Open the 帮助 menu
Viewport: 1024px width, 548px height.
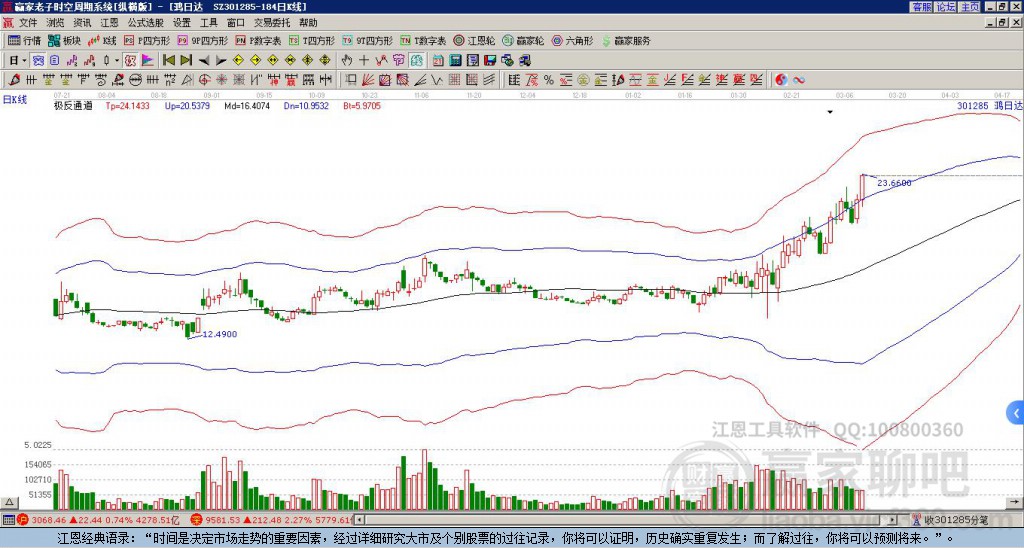tap(308, 23)
